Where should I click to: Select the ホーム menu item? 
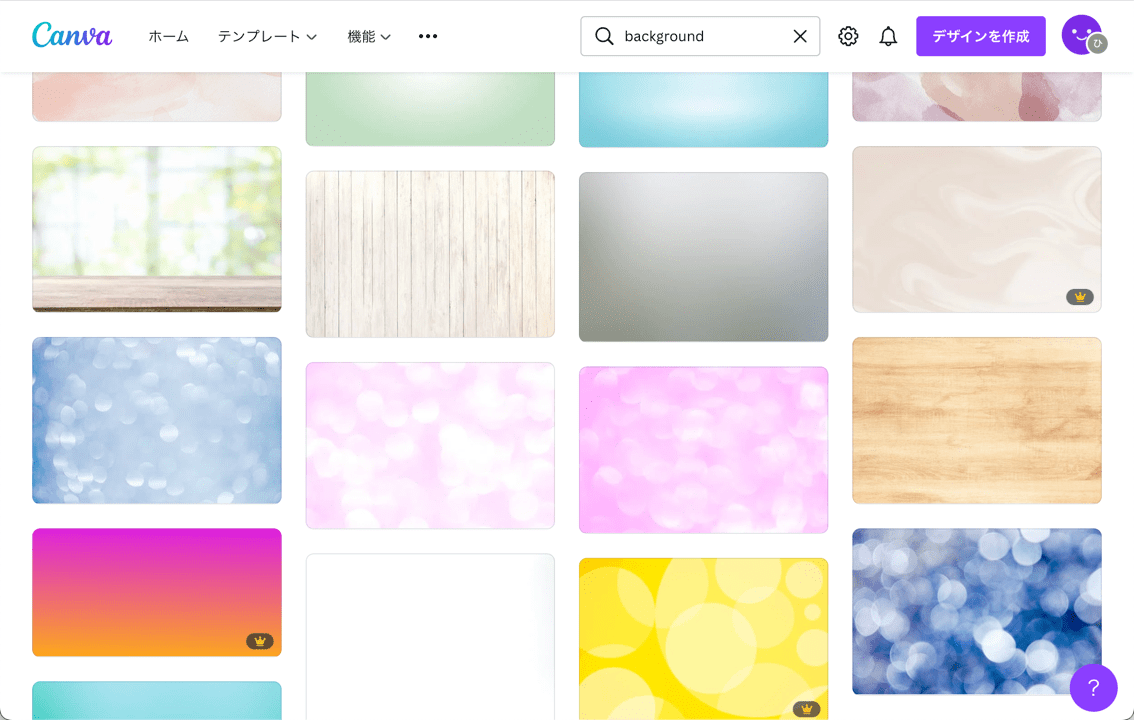[x=168, y=35]
